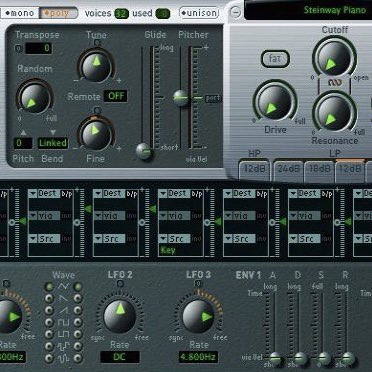Pick rising sawtooth wave for LFO 2
Screen dimensions: 372x372
tap(78, 310)
